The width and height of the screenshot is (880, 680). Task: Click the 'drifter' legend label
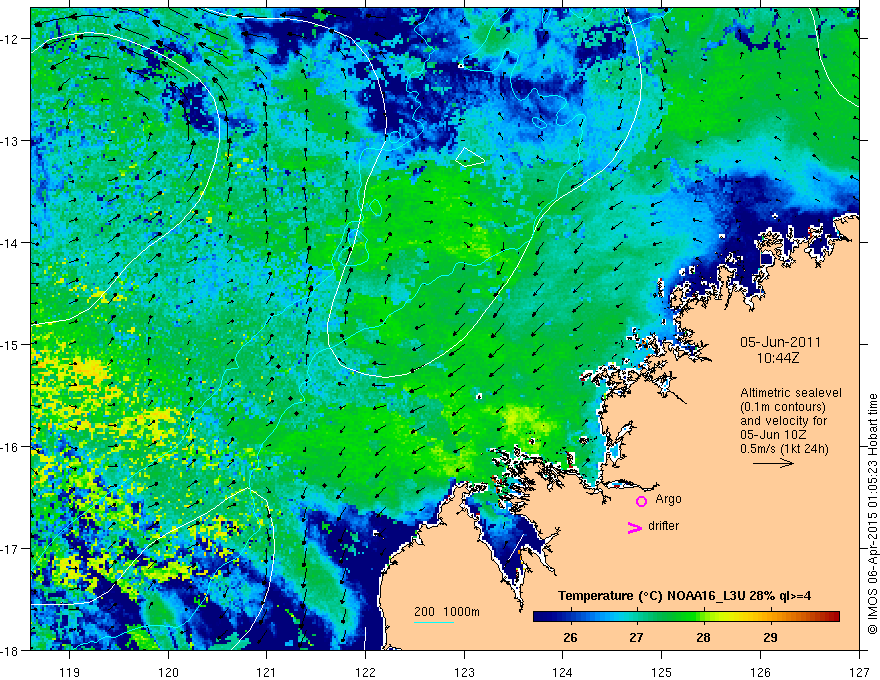663,526
